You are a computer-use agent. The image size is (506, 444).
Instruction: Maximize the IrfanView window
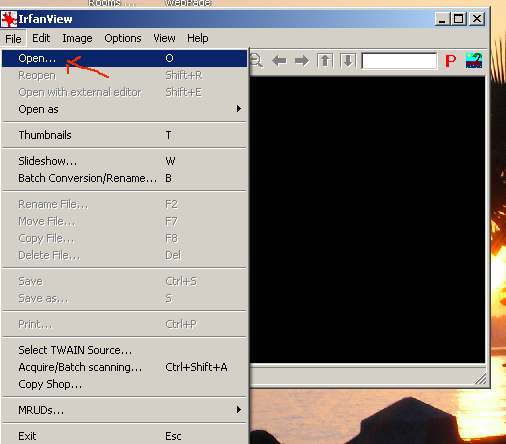(x=459, y=19)
